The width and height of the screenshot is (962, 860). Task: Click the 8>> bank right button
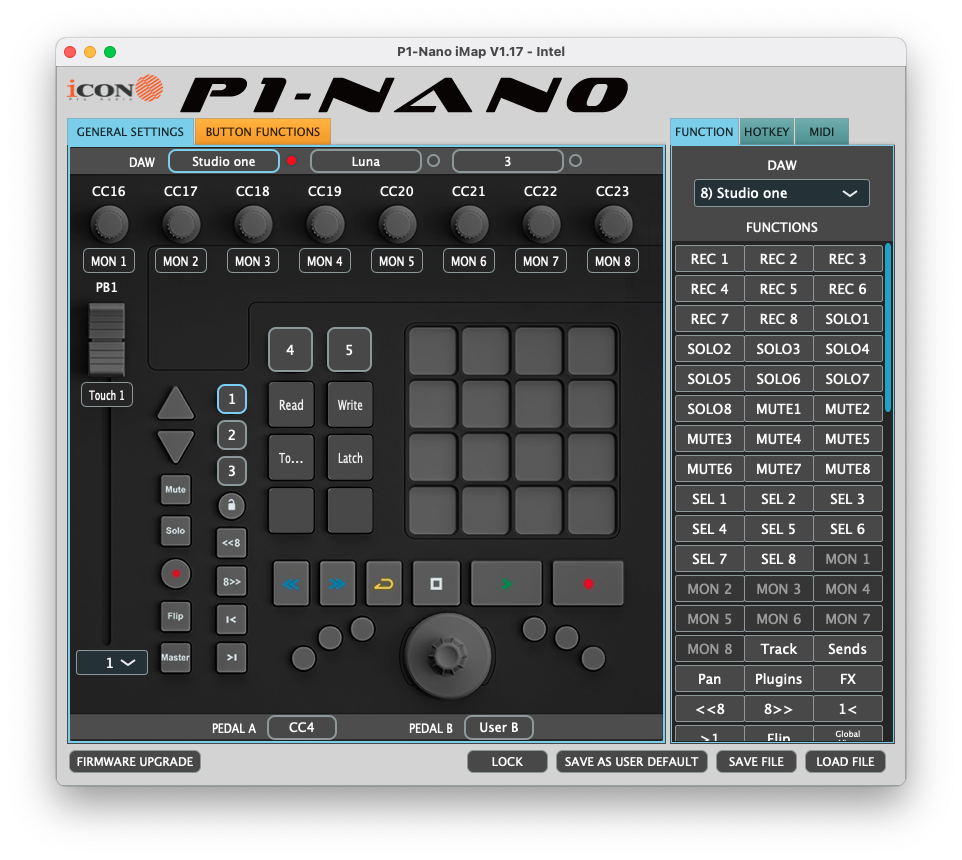(231, 582)
